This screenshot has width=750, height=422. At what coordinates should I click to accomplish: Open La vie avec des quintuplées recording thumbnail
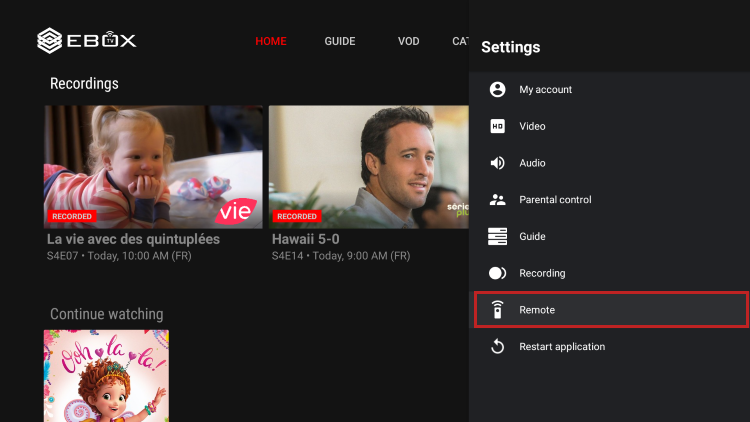153,167
